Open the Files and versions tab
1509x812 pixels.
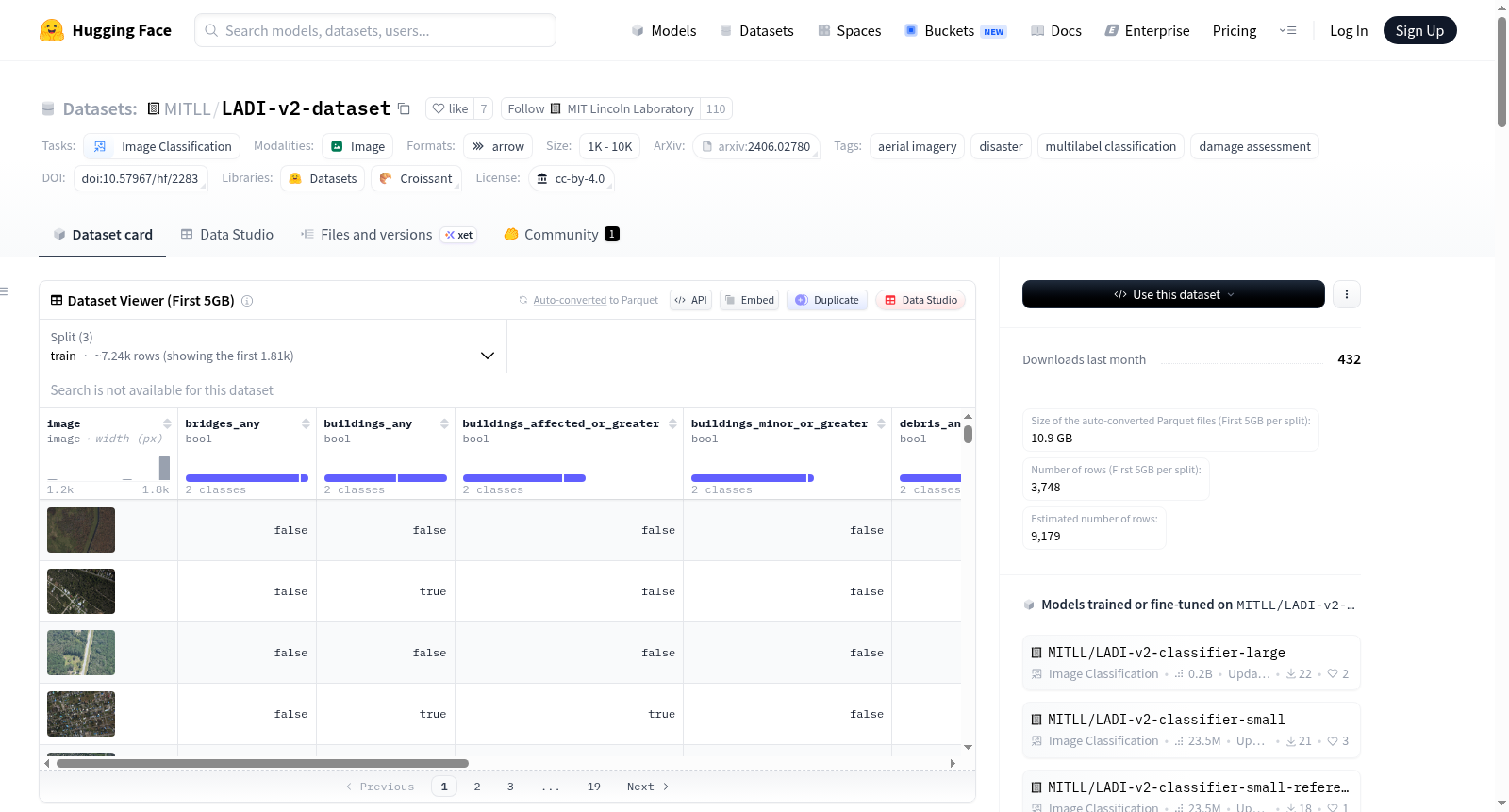coord(388,234)
